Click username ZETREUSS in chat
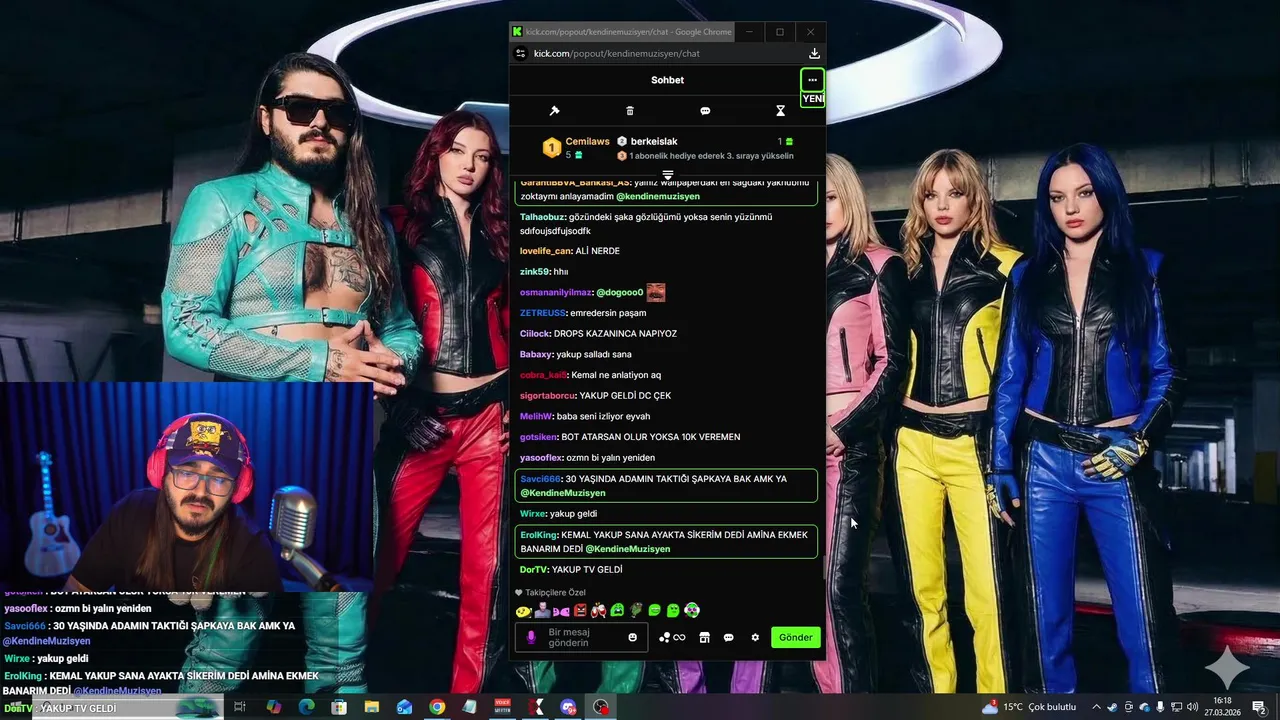Viewport: 1280px width, 720px height. 543,313
